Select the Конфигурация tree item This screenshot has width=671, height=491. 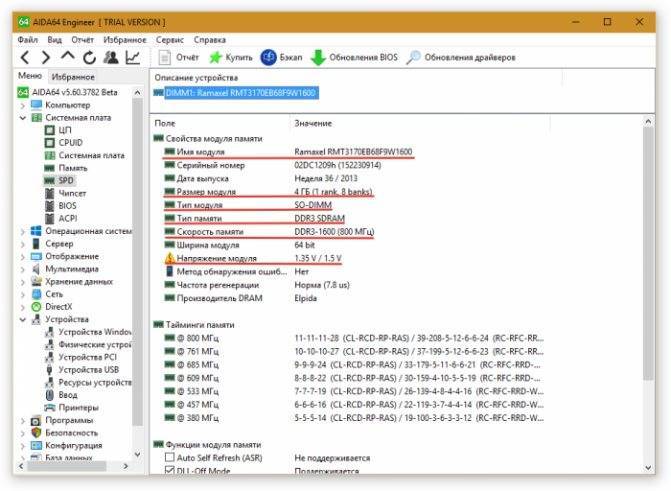coord(67,445)
